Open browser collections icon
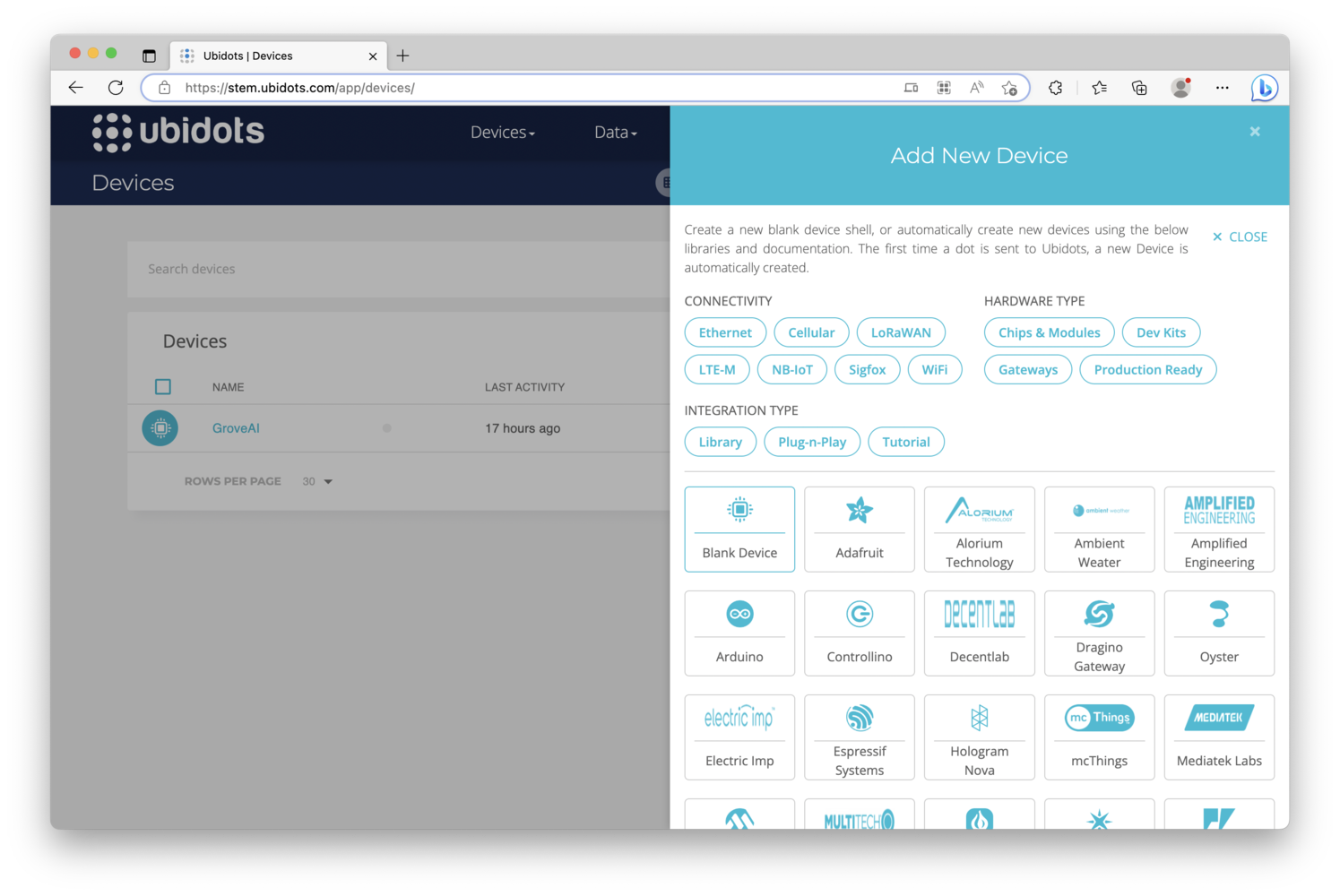The height and width of the screenshot is (896, 1340). click(1139, 88)
